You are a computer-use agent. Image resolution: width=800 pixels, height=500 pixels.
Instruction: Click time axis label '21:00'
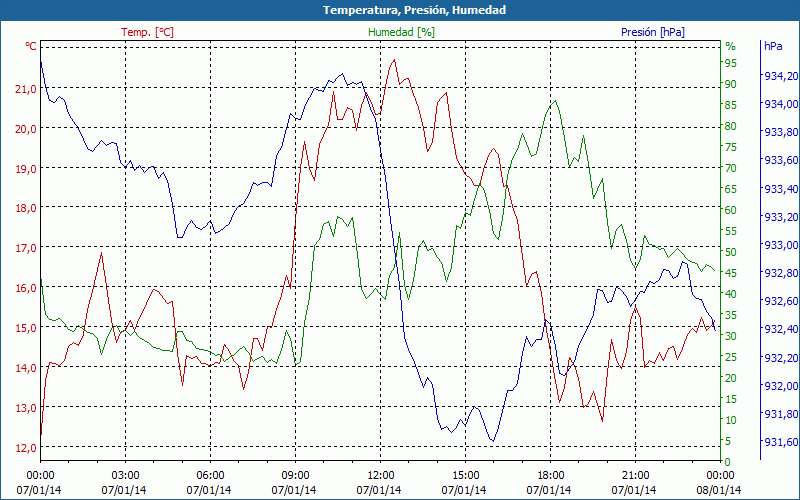635,476
